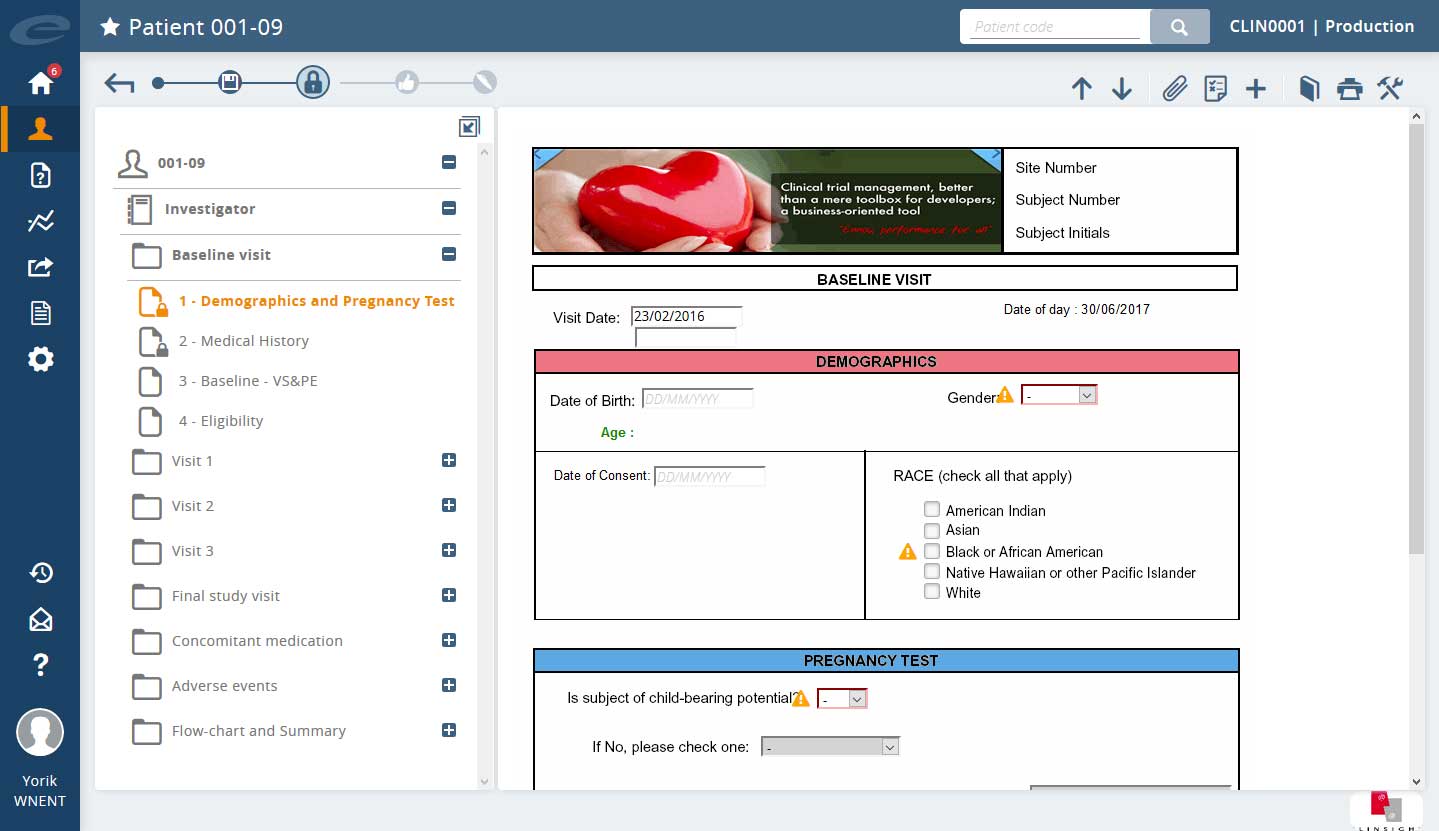Open the documents sidebar icon
Image resolution: width=1439 pixels, height=831 pixels.
pyautogui.click(x=40, y=313)
